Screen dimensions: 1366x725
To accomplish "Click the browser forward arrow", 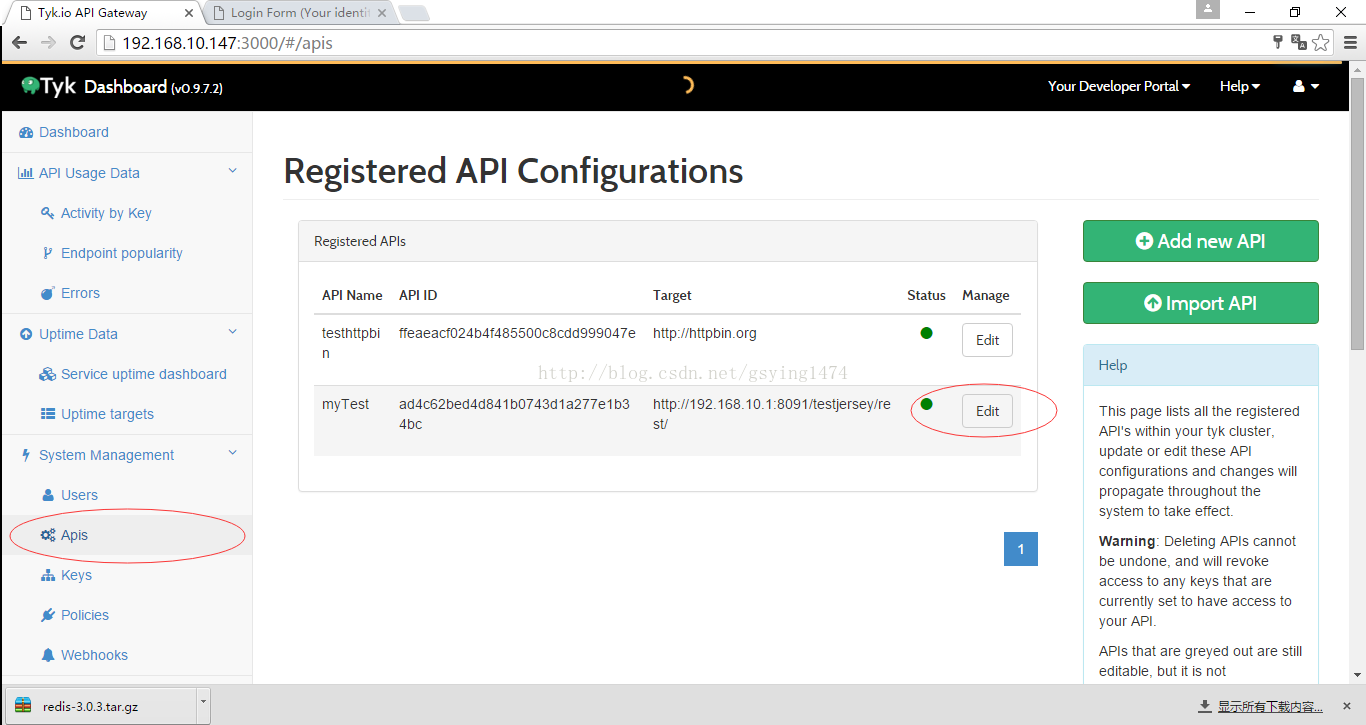I will click(x=48, y=42).
